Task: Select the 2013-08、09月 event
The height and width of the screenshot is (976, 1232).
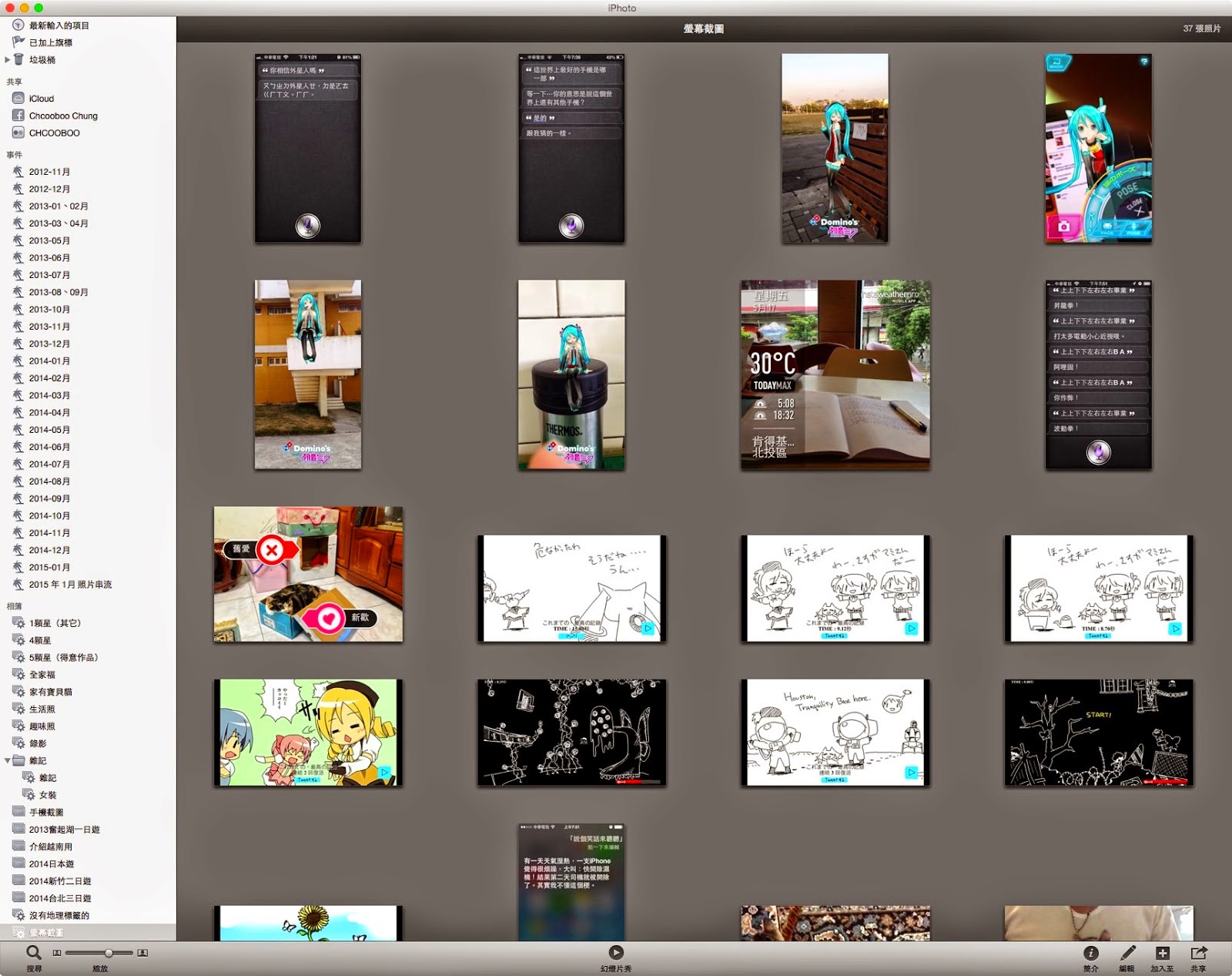Action: (59, 292)
